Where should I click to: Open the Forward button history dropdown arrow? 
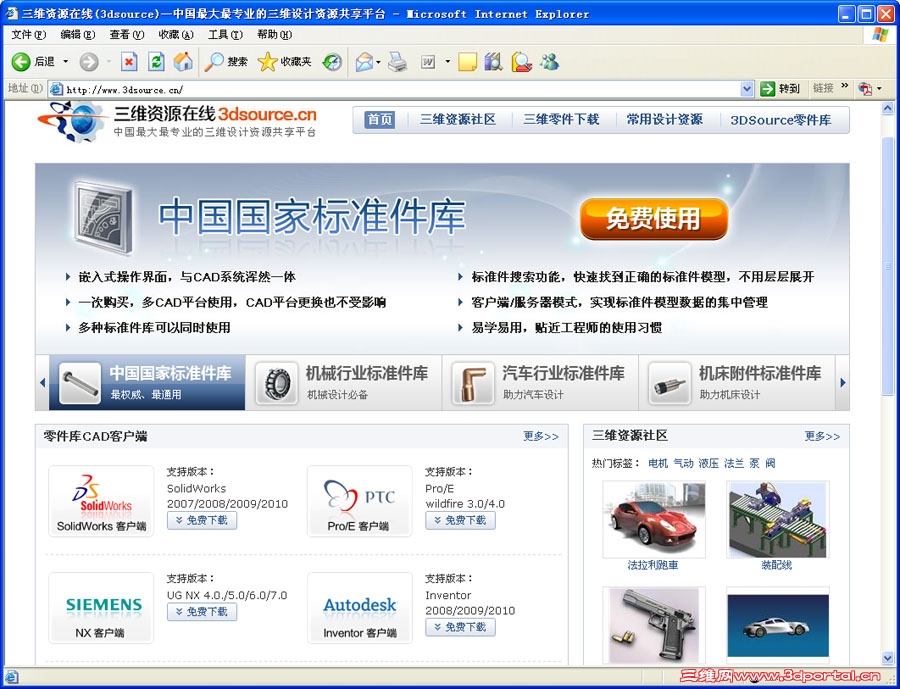point(108,61)
